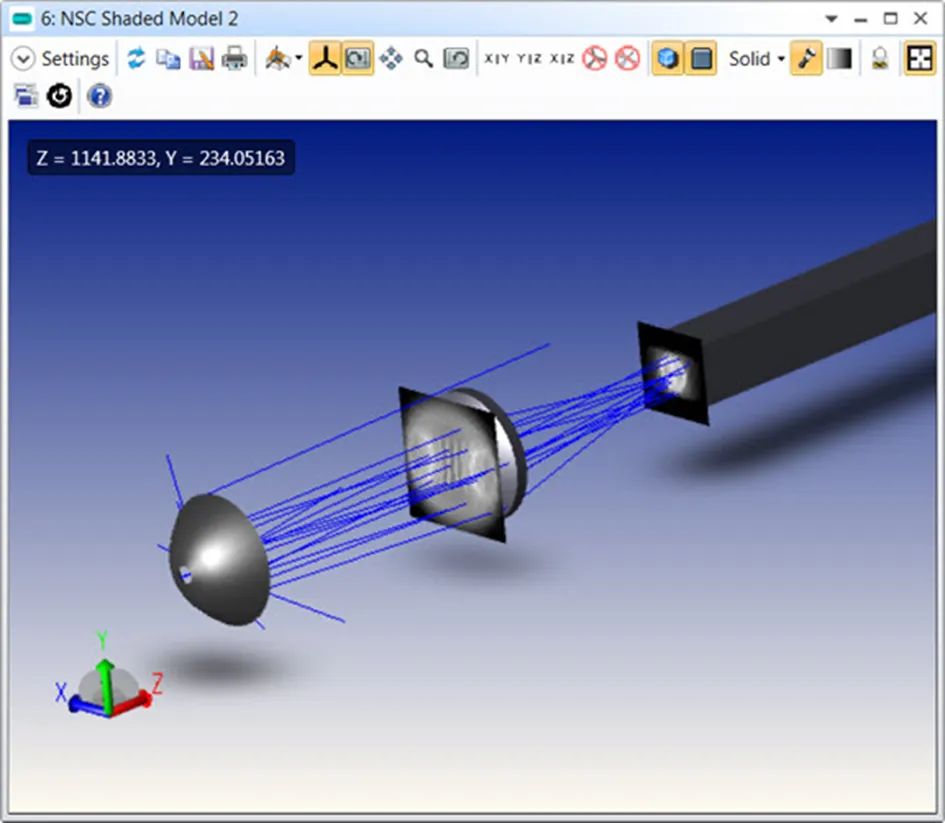Expand the Settings chevron
945x823 pixels.
23,58
